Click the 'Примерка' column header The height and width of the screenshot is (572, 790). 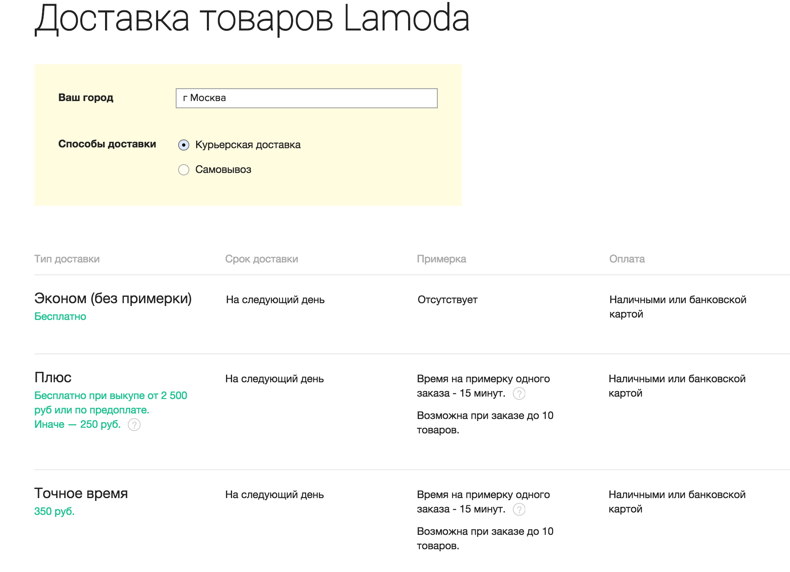click(441, 259)
